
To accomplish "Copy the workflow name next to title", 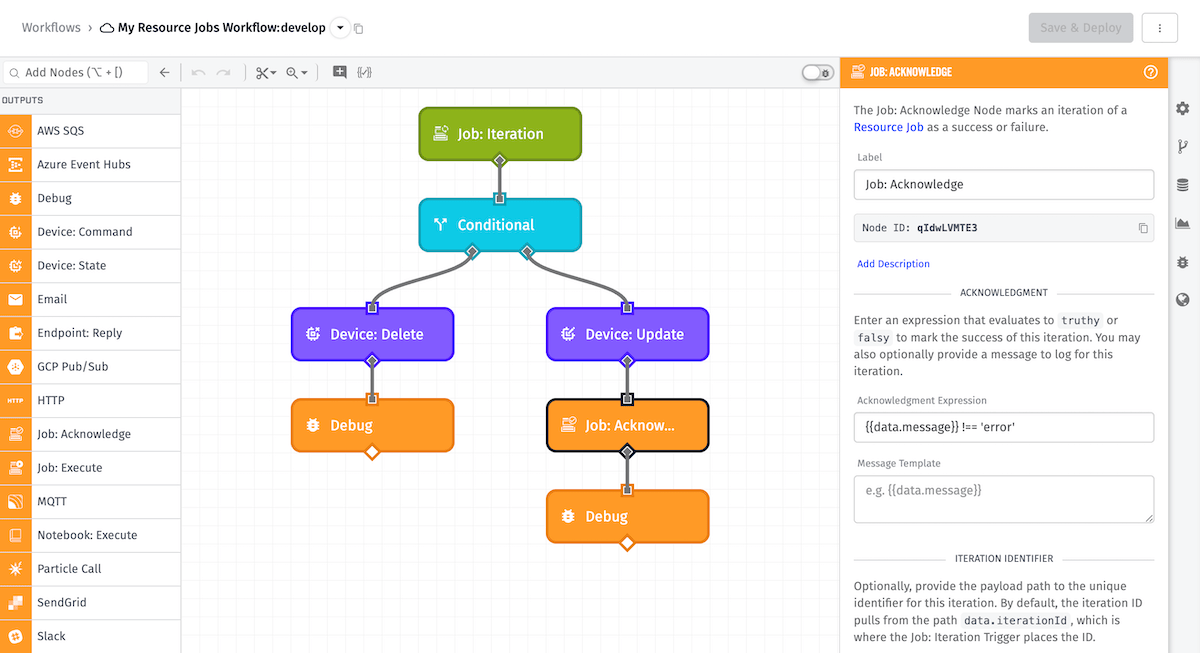I will click(x=359, y=29).
